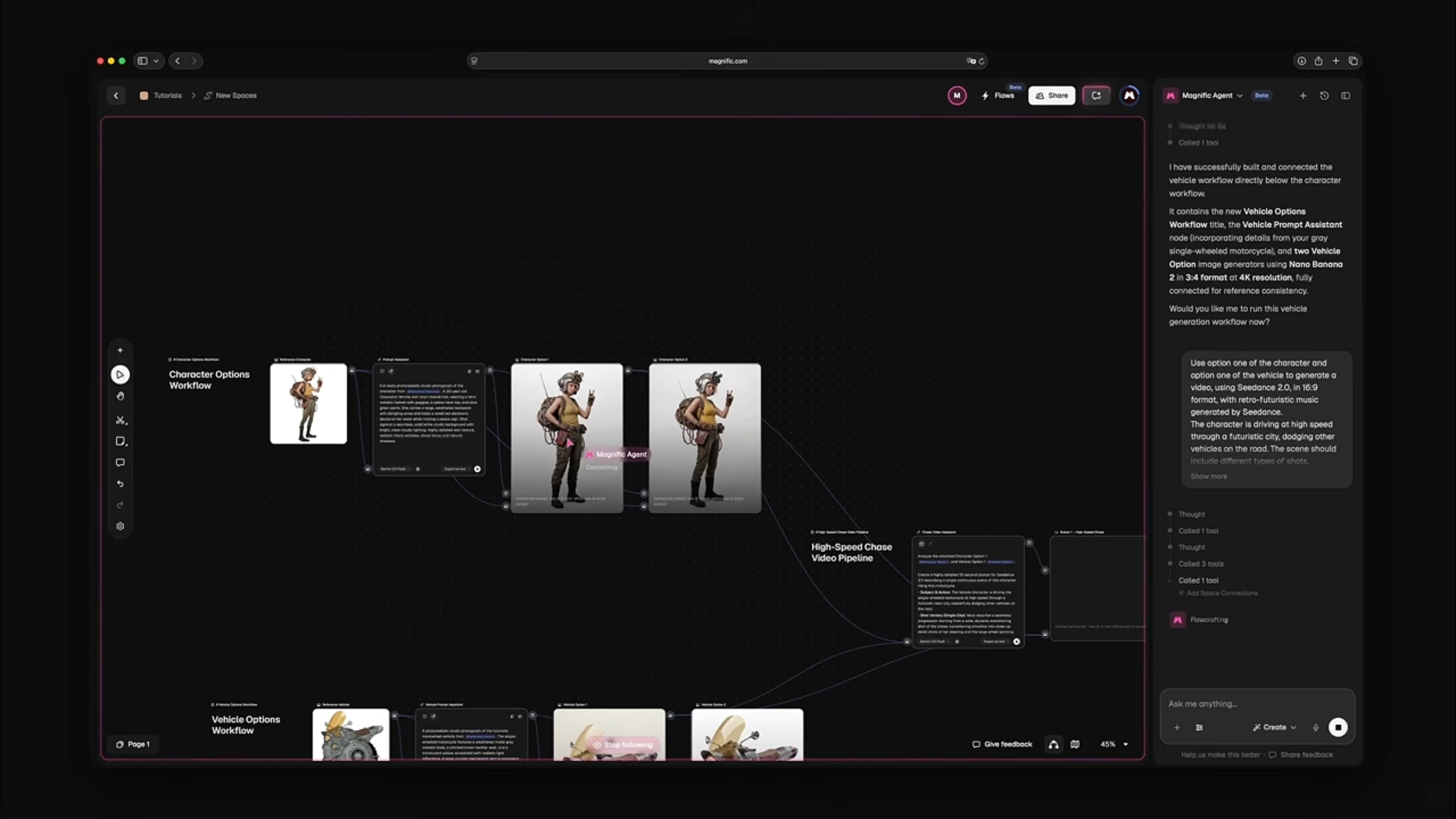Open the Create mode dropdown
1456x819 pixels.
coord(1274,728)
